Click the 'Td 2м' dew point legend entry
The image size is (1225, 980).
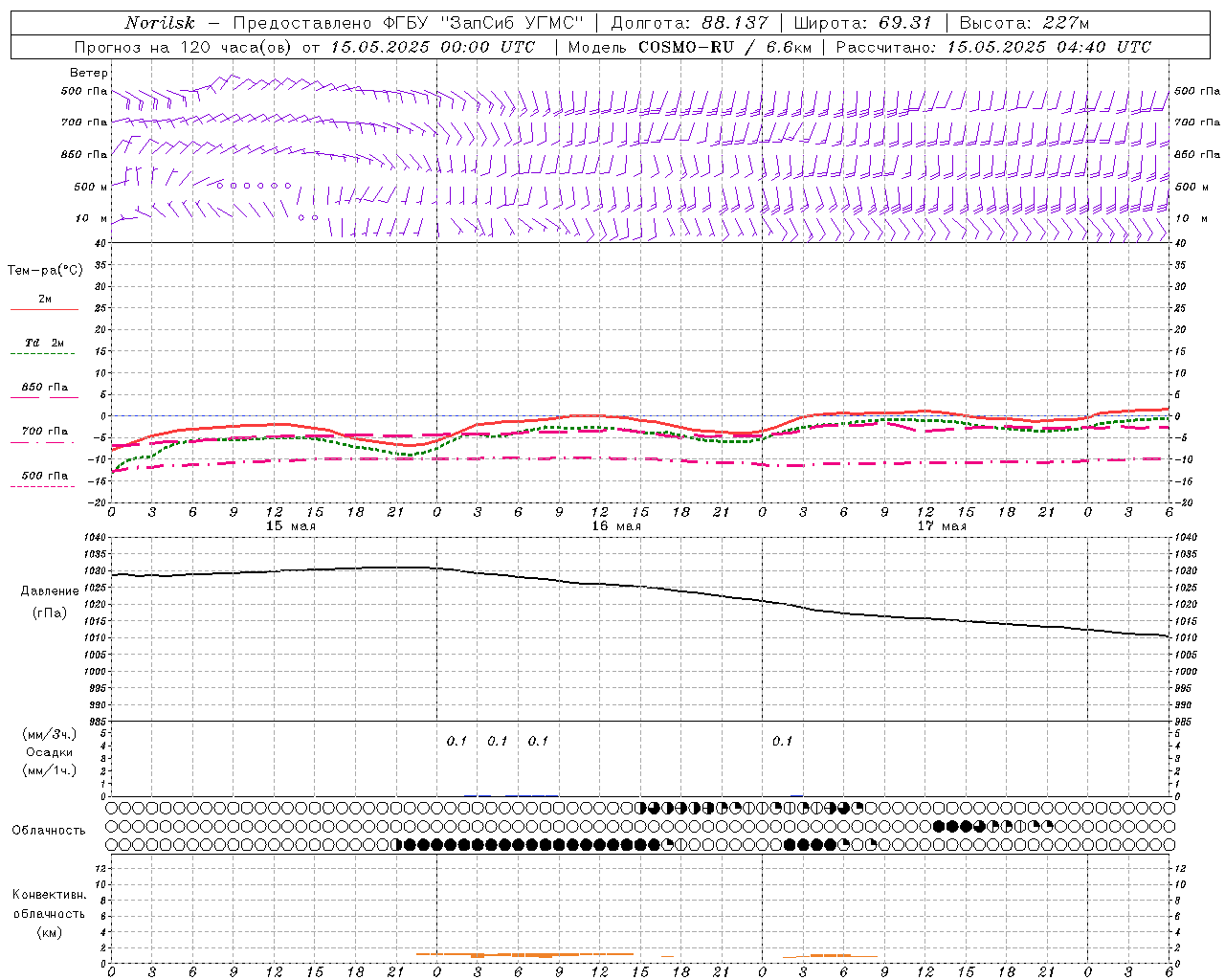45,343
